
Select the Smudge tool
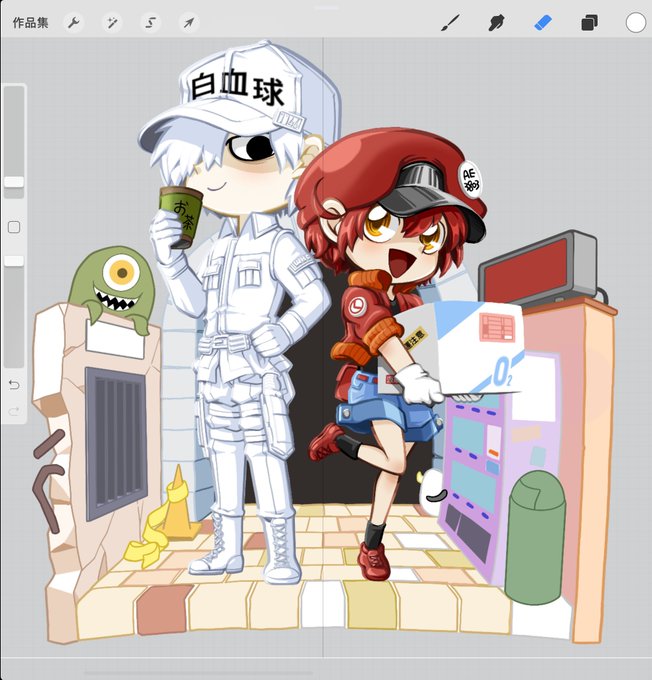(496, 23)
